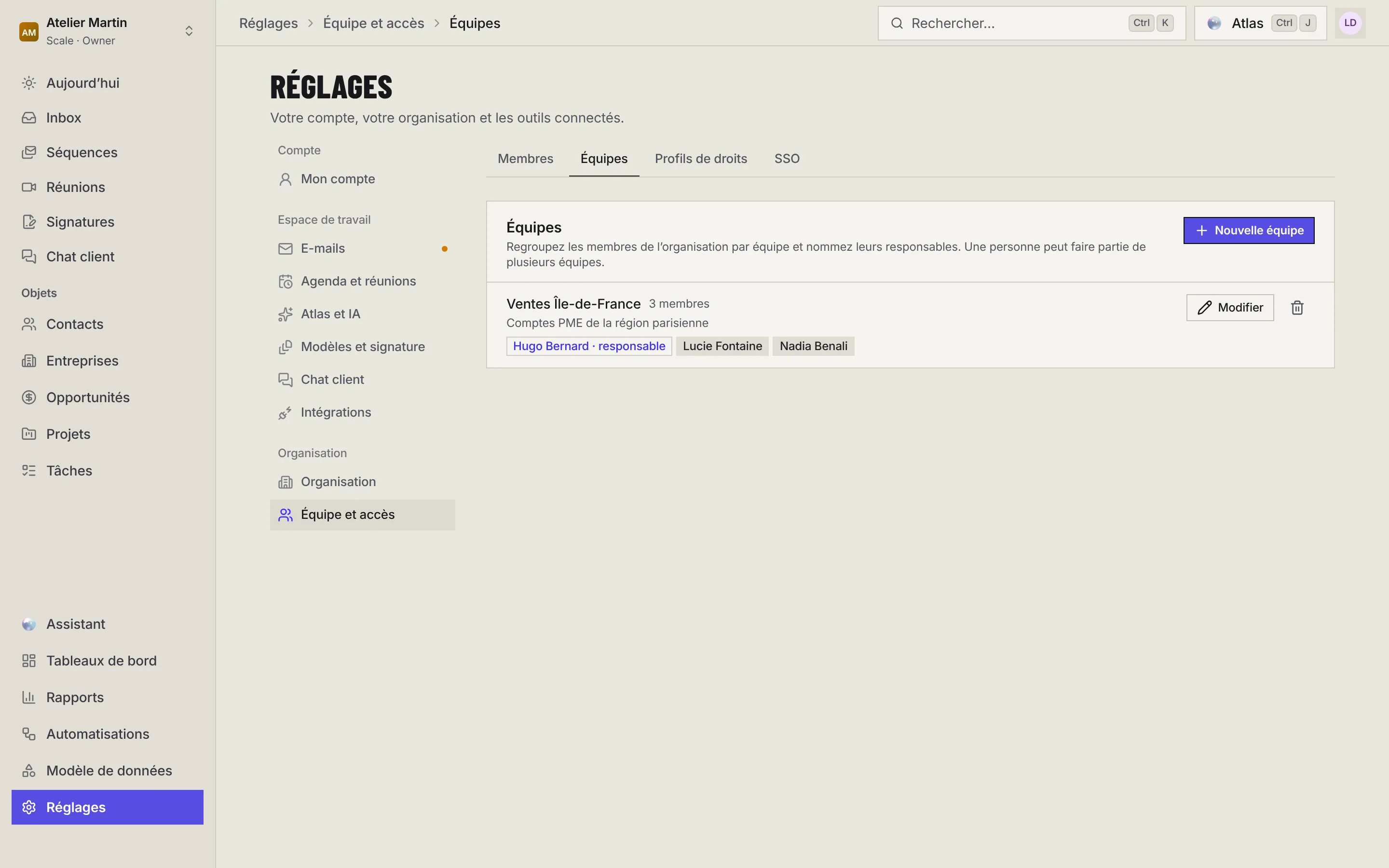This screenshot has width=1389, height=868.
Task: Open Chat client settings in Espace de travail
Action: click(x=362, y=380)
